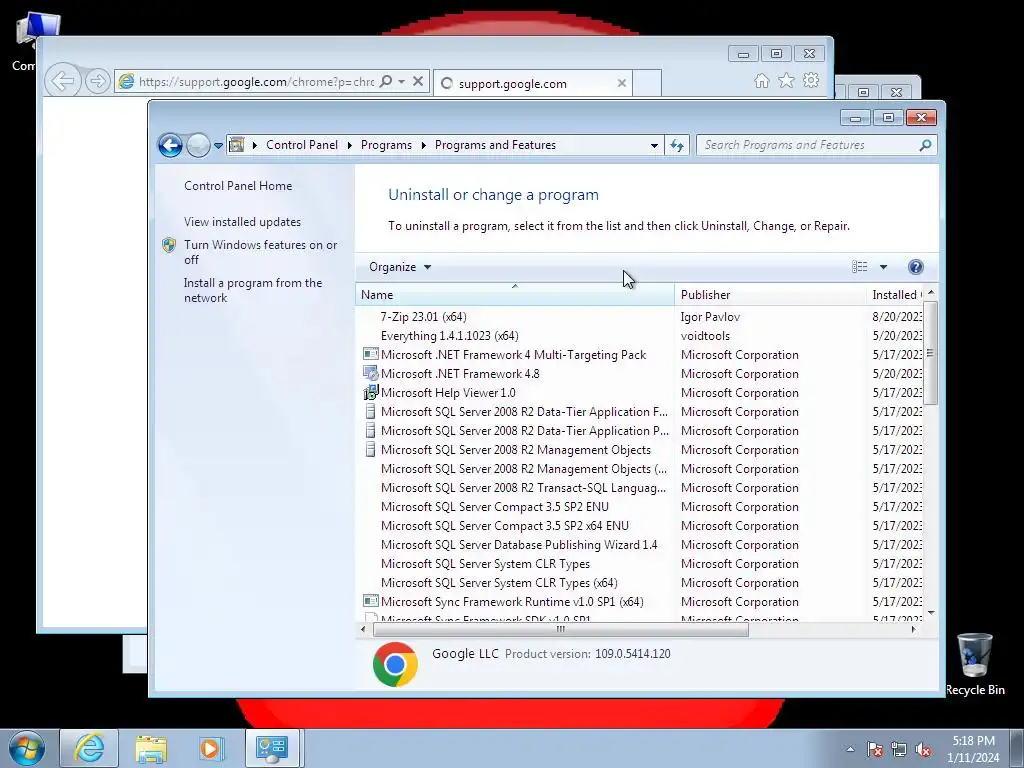The height and width of the screenshot is (768, 1024).
Task: Expand the arrow after Programs breadcrumb
Action: pos(423,146)
